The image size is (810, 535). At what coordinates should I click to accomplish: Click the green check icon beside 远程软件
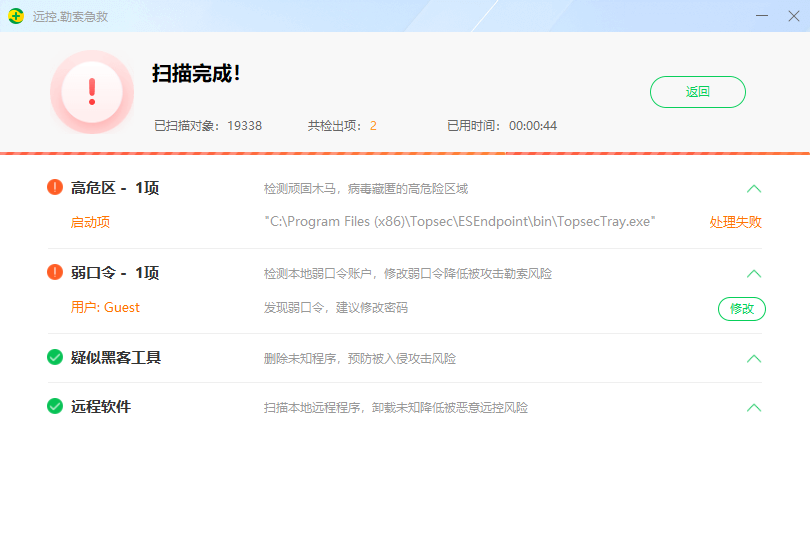(55, 407)
